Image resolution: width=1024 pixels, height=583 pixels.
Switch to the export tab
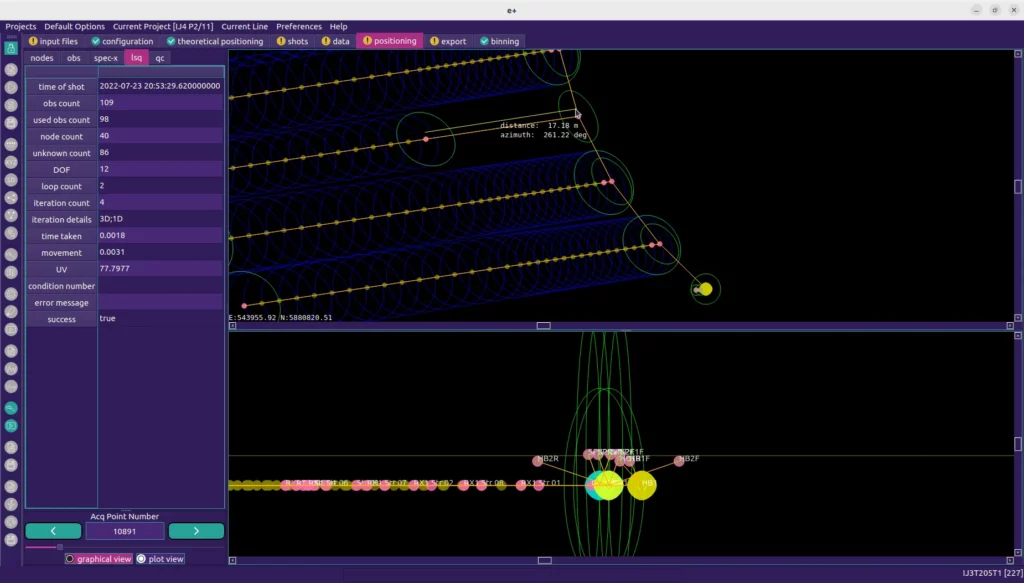(x=448, y=41)
